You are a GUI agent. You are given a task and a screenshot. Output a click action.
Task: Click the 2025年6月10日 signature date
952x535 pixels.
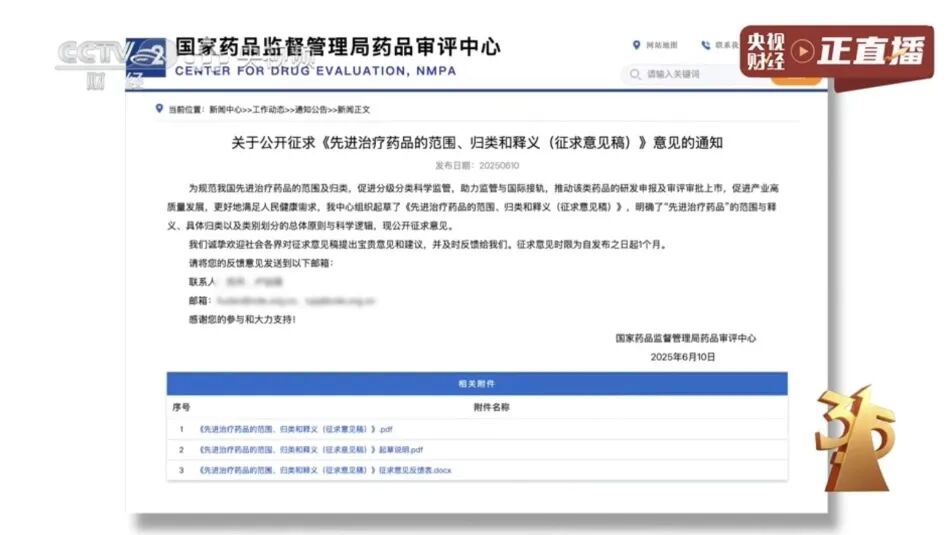(x=682, y=357)
